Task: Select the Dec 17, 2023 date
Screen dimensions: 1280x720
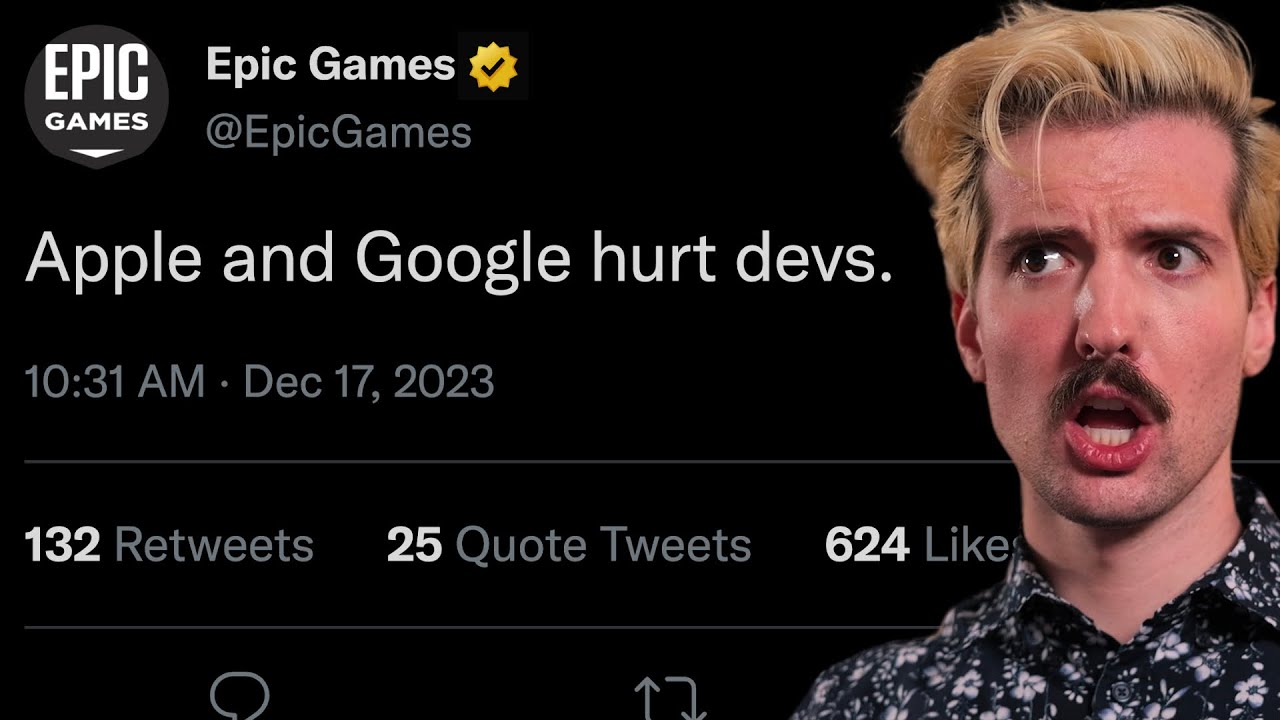Action: 369,383
